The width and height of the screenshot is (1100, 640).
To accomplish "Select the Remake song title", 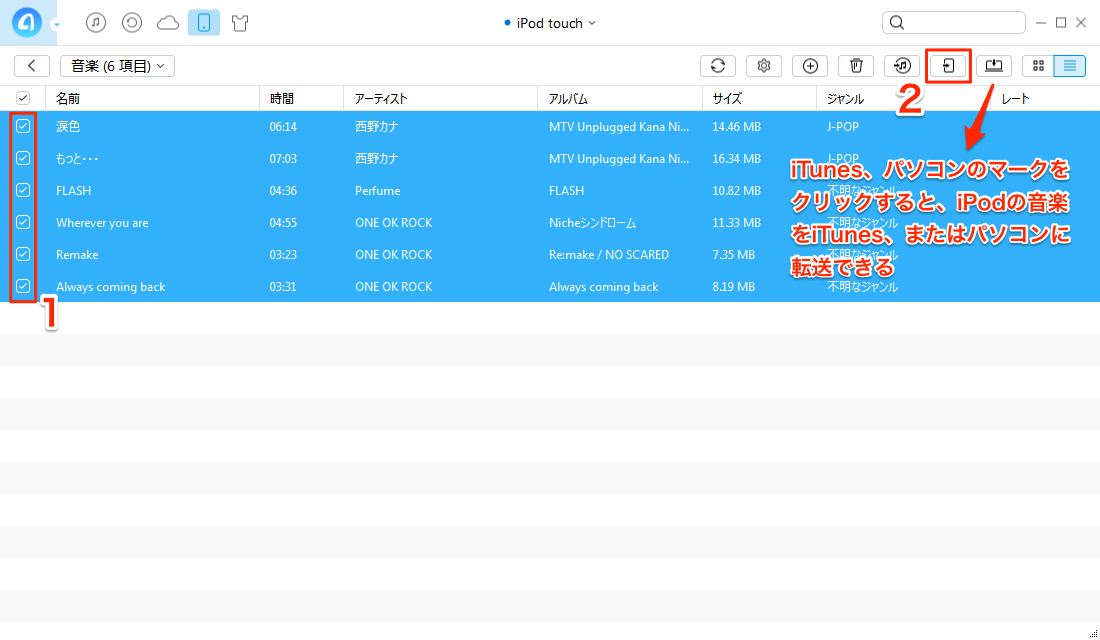I will click(77, 255).
